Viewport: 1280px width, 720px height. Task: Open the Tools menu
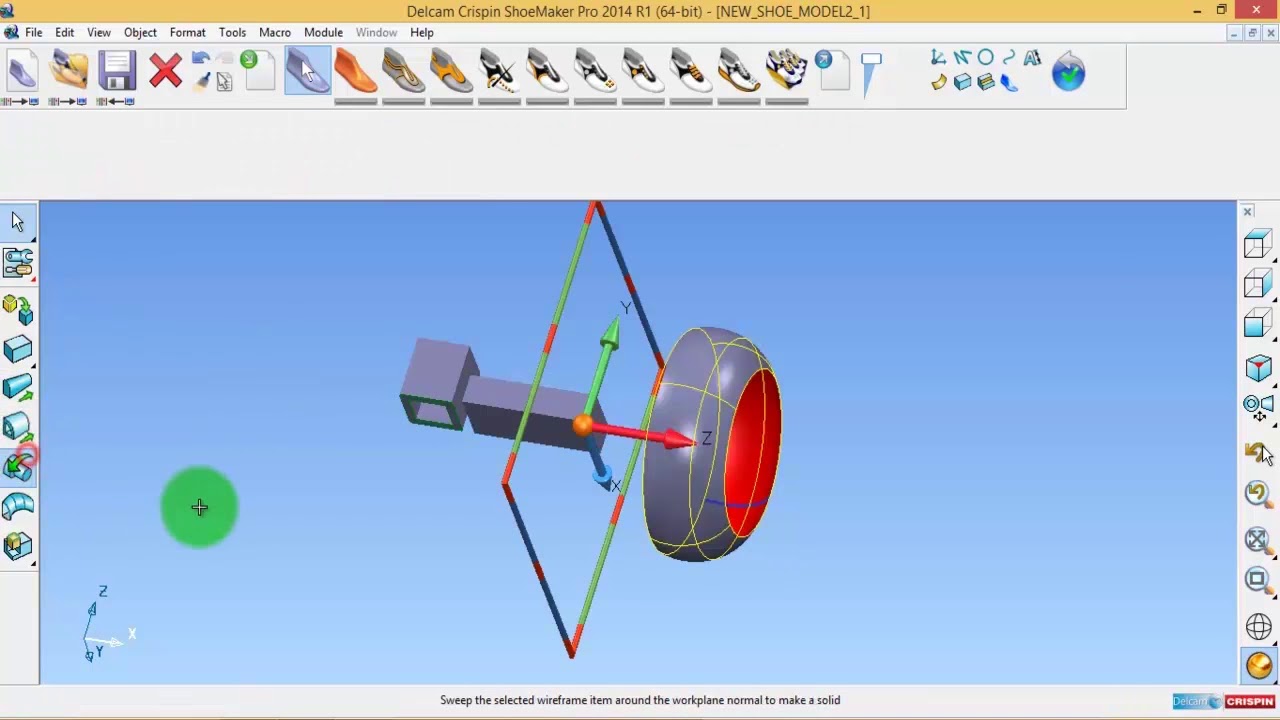pyautogui.click(x=232, y=32)
